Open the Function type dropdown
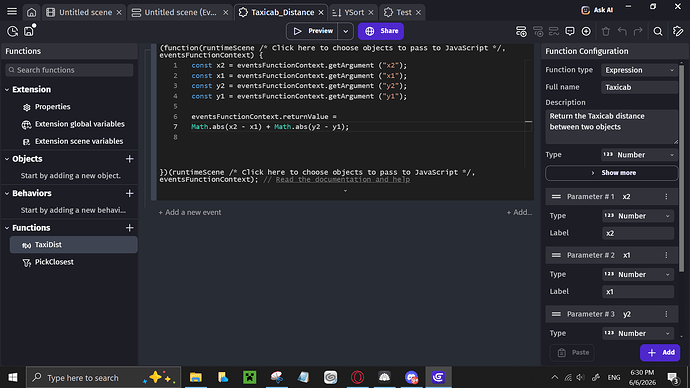Image resolution: width=690 pixels, height=388 pixels. tap(639, 70)
